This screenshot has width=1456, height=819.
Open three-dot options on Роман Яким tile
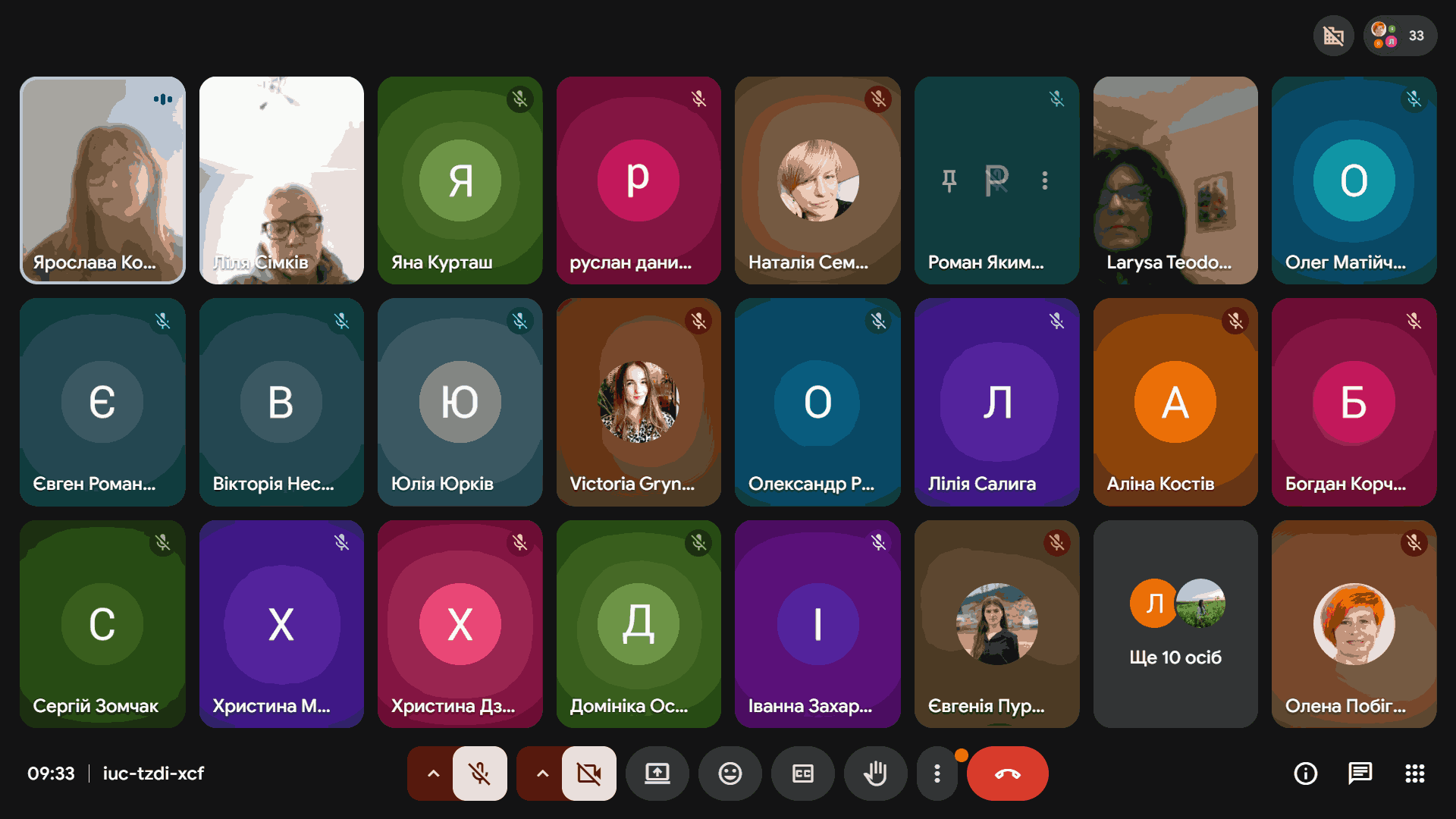click(1045, 180)
